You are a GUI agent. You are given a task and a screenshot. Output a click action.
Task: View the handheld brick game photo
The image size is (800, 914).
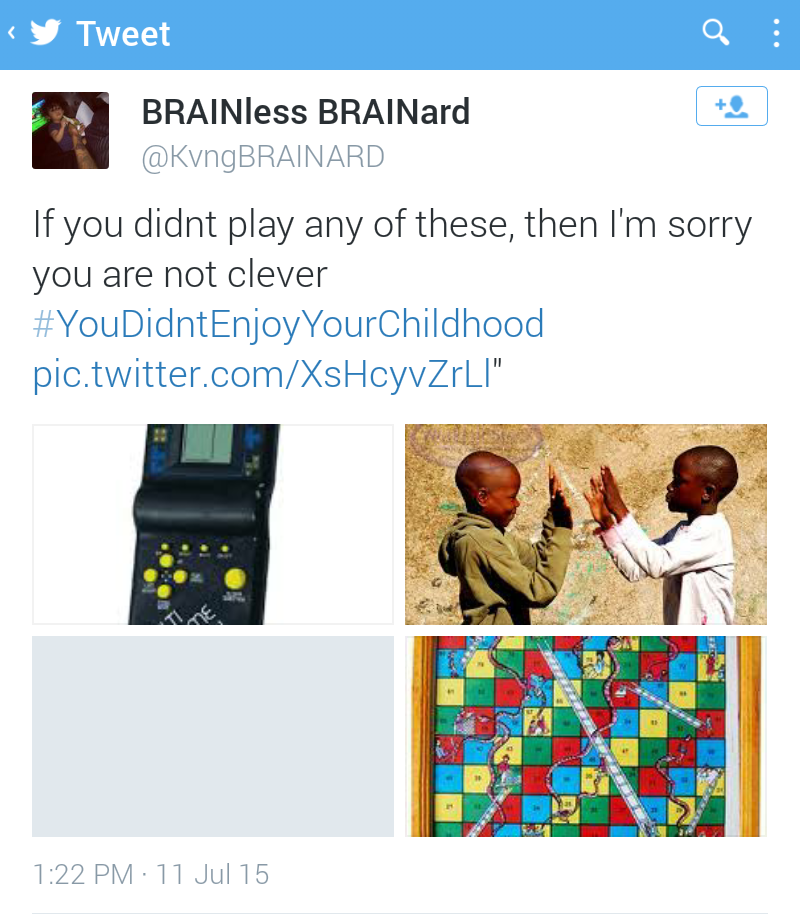[213, 525]
